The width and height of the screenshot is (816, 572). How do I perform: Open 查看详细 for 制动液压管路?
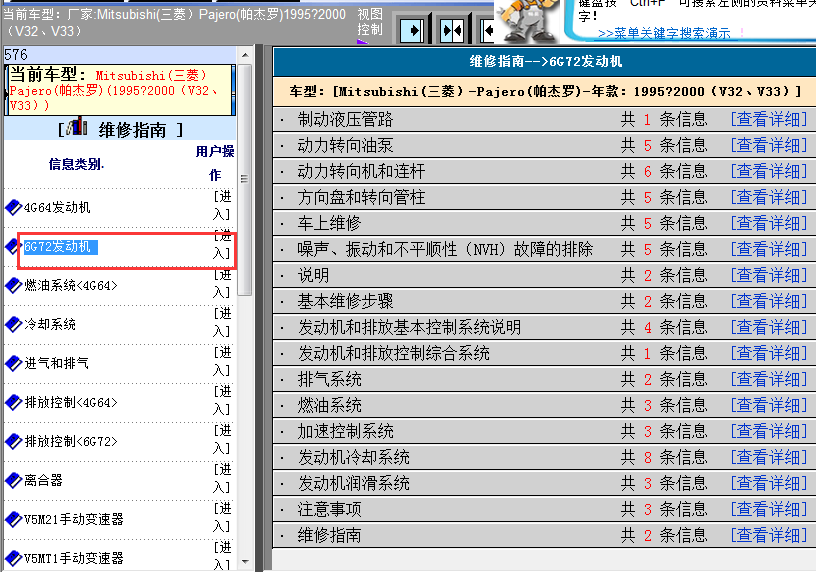769,119
